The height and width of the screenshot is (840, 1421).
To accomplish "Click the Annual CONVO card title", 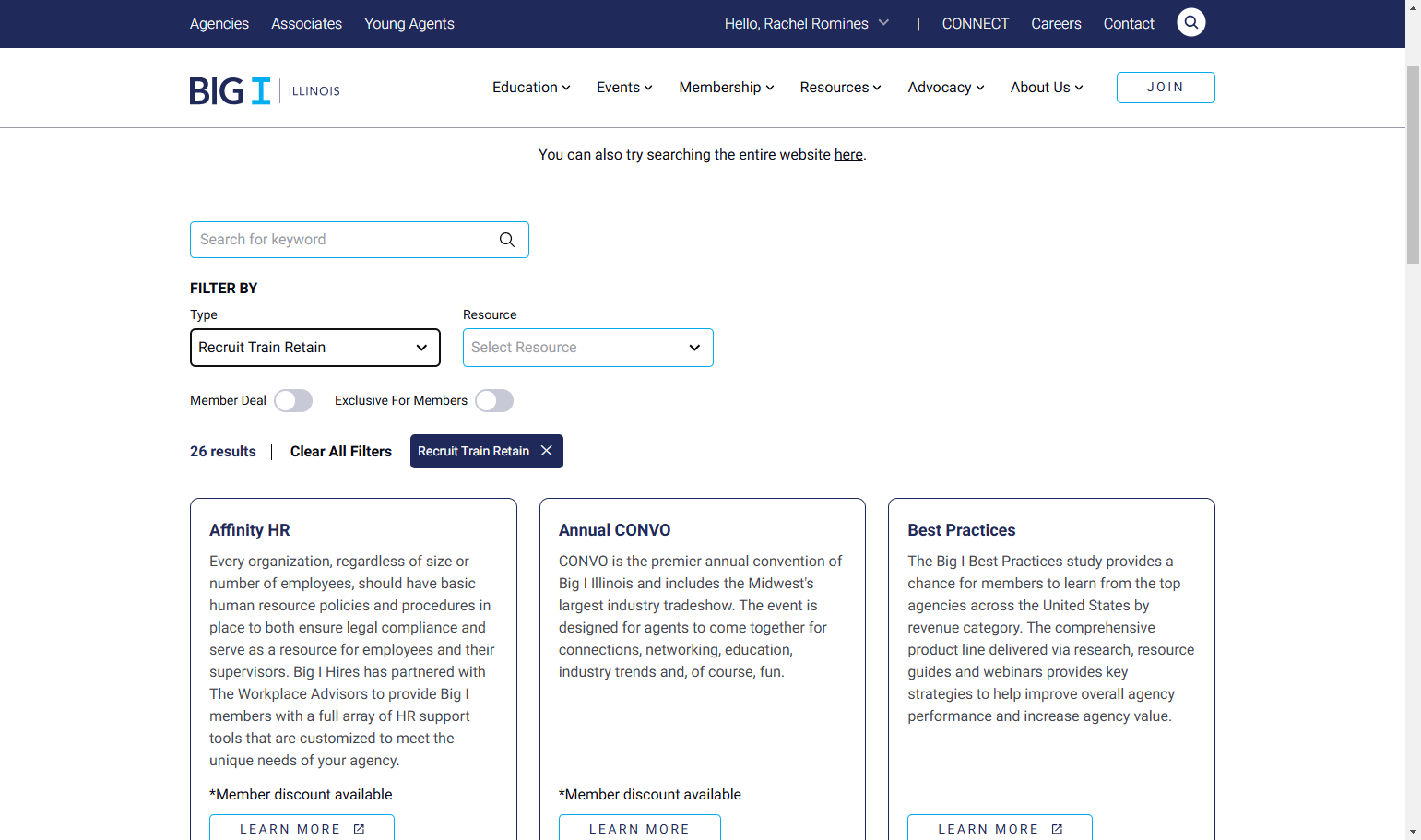I will 614,530.
